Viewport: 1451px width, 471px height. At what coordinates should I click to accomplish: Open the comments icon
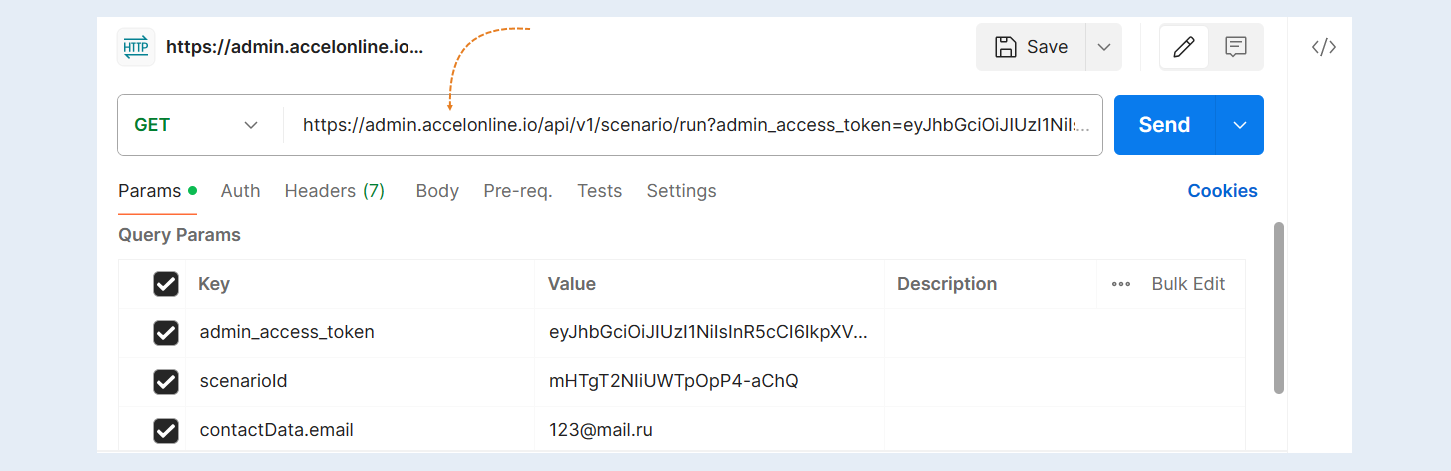(1236, 47)
